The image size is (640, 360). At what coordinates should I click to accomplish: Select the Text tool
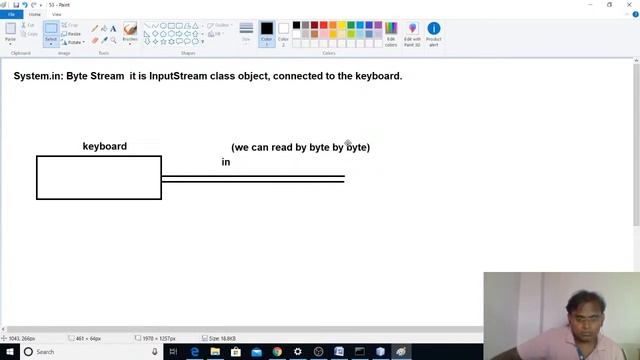pyautogui.click(x=113, y=29)
